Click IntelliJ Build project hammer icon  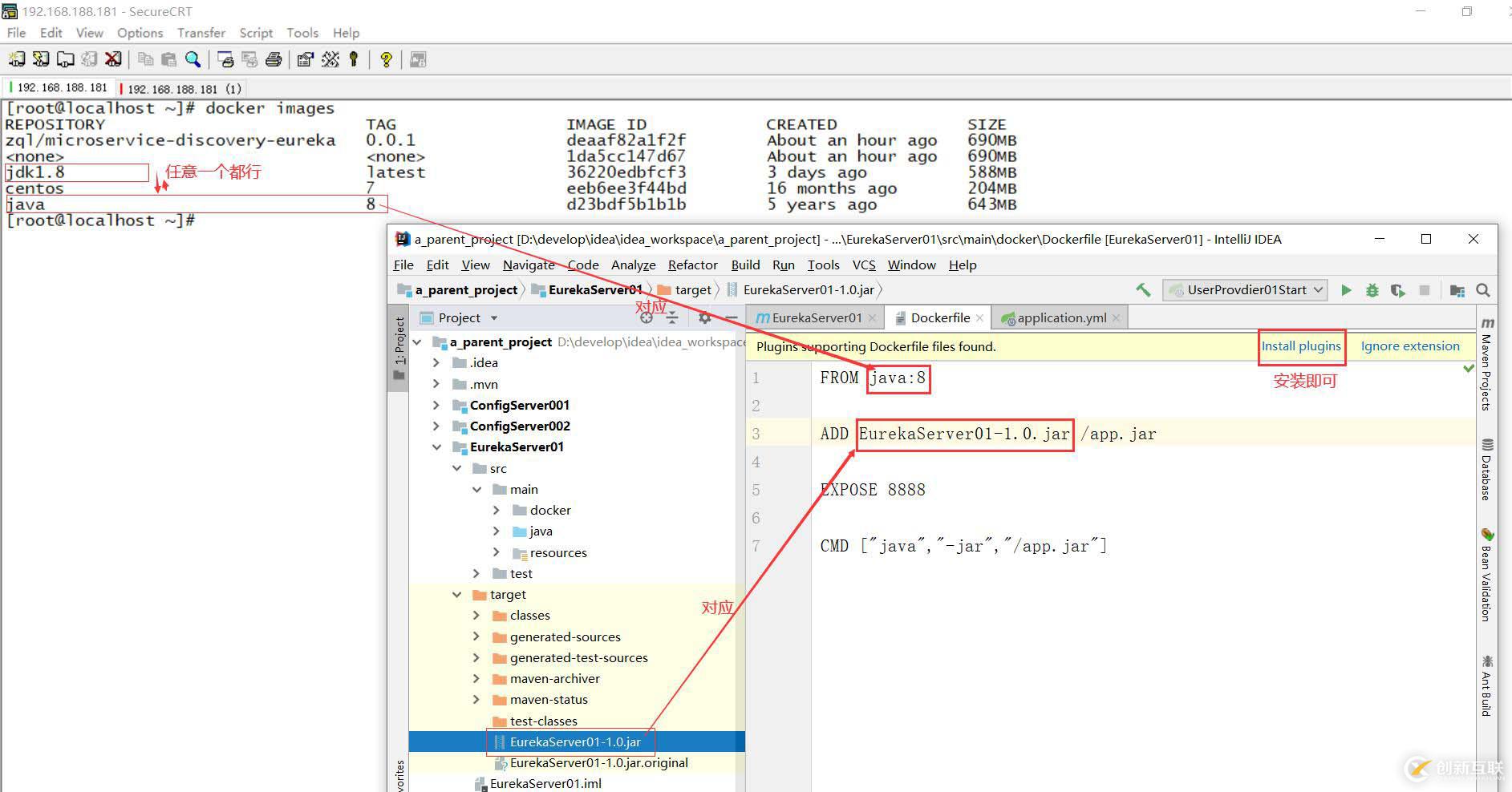click(1143, 290)
